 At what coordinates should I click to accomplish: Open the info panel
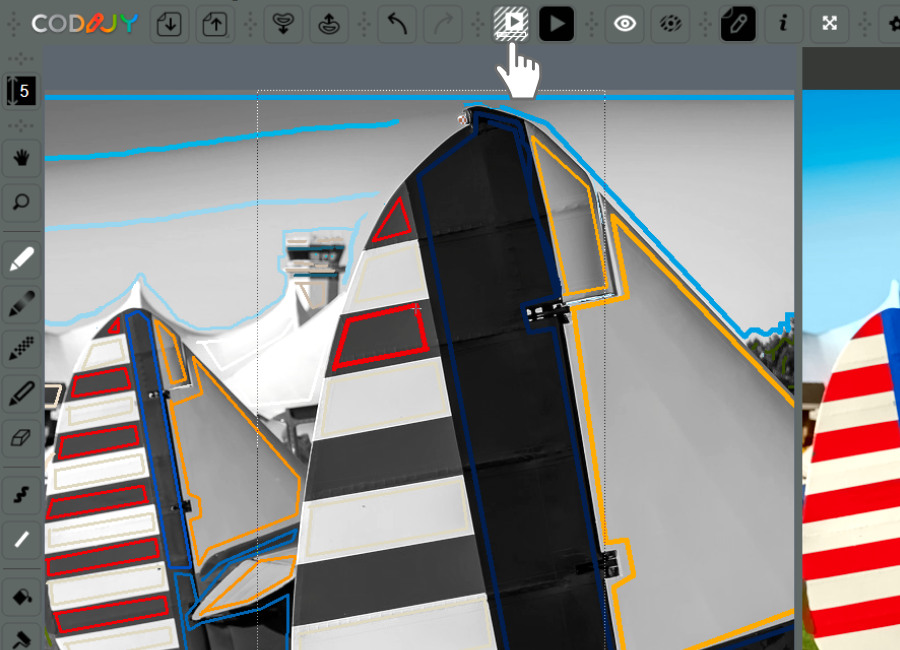(x=783, y=24)
